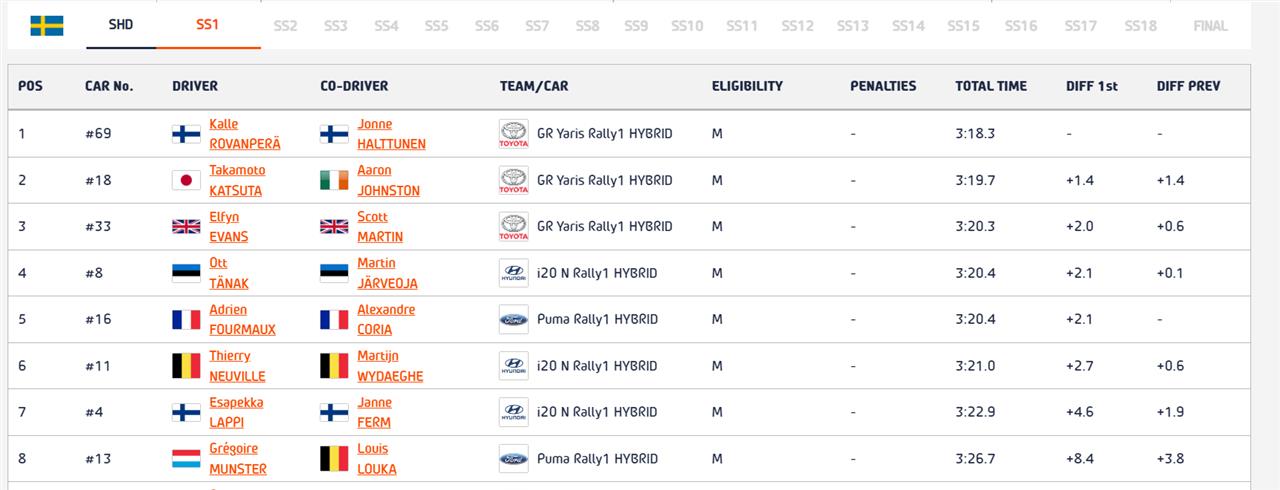This screenshot has width=1280, height=490.
Task: Click the Swedish flag icon
Action: 46,26
